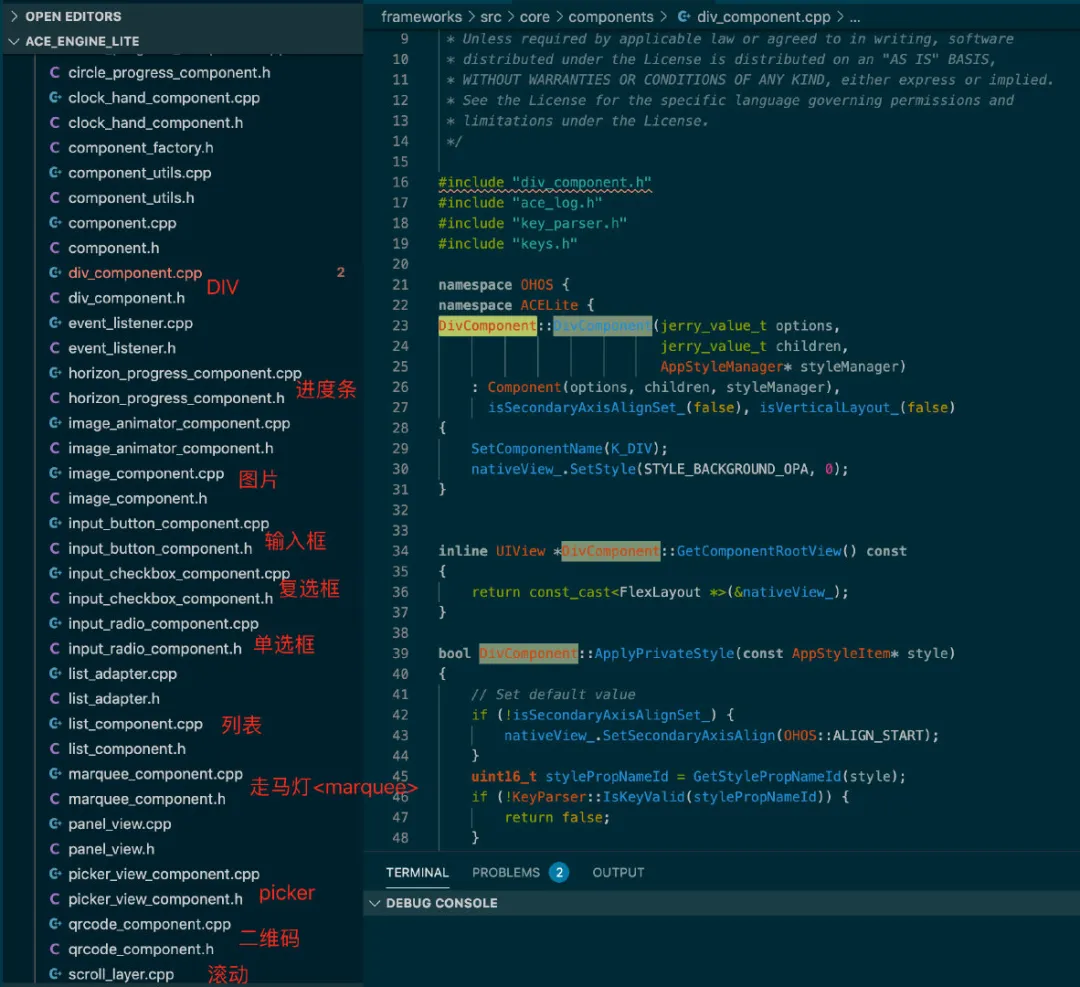Click C++ icon next to marquee_component.cpp
This screenshot has width=1080, height=987.
click(55, 774)
